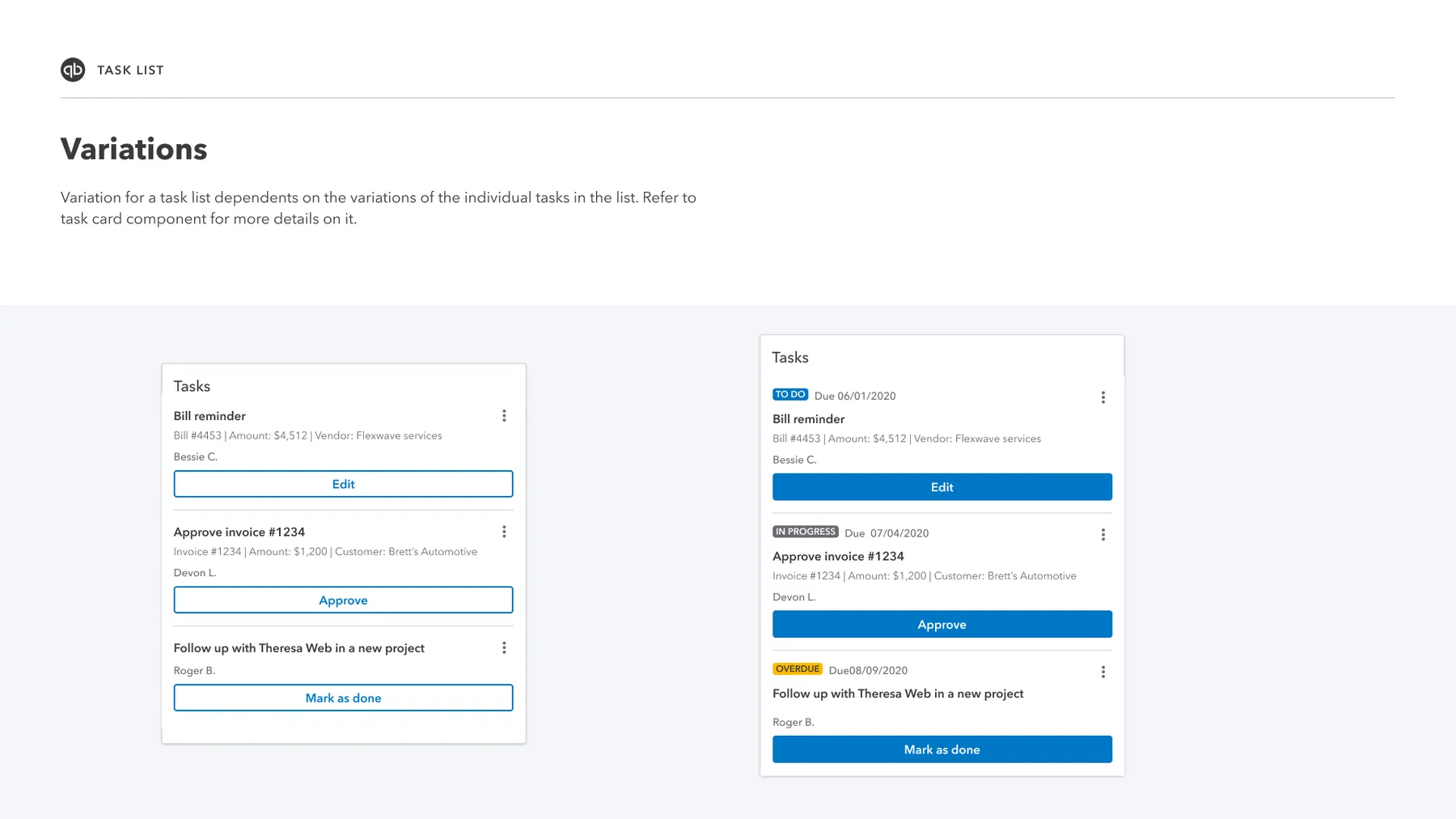Click the TO DO status badge
The image size is (1456, 819).
[790, 395]
